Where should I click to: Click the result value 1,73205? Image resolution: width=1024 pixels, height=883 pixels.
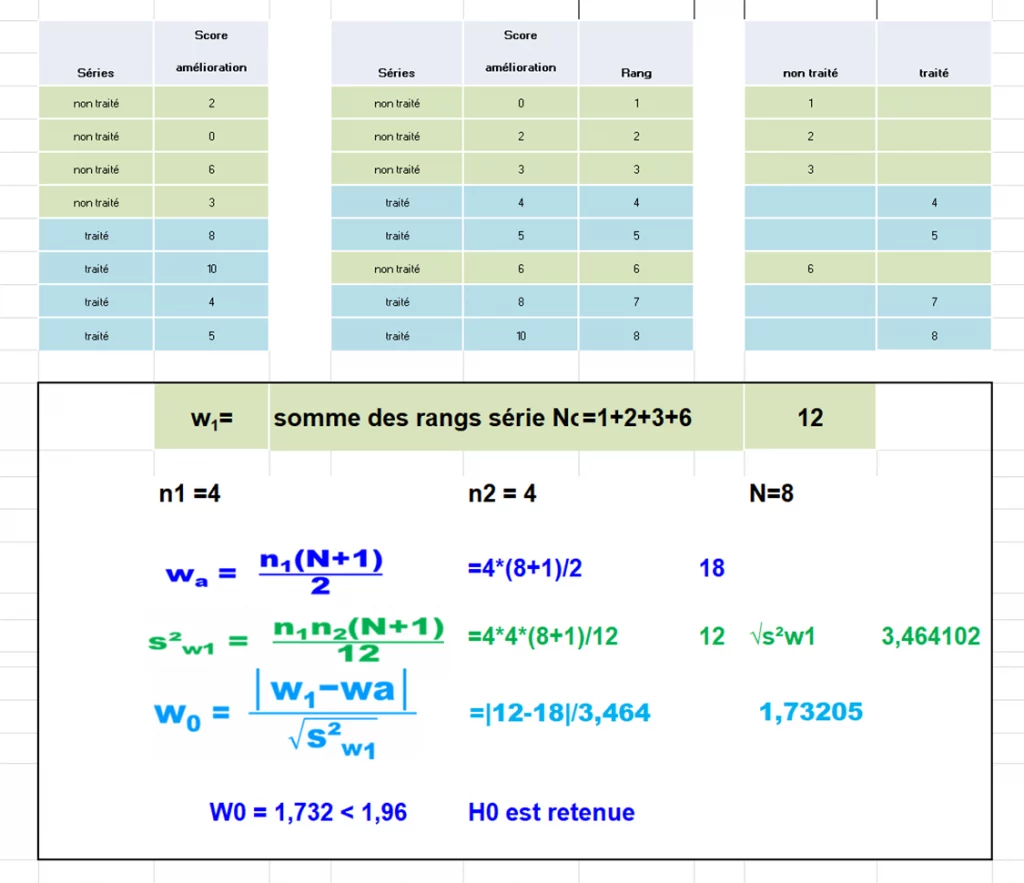811,712
